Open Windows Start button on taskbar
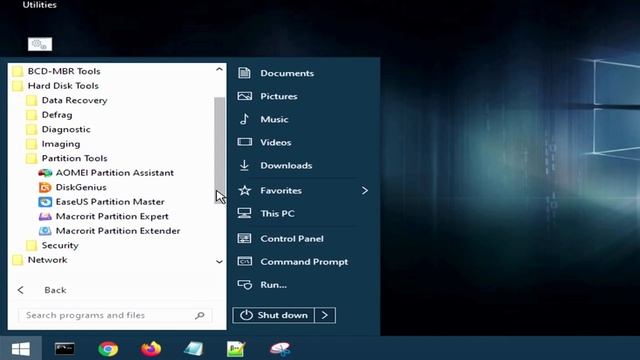The height and width of the screenshot is (360, 640). (x=21, y=349)
